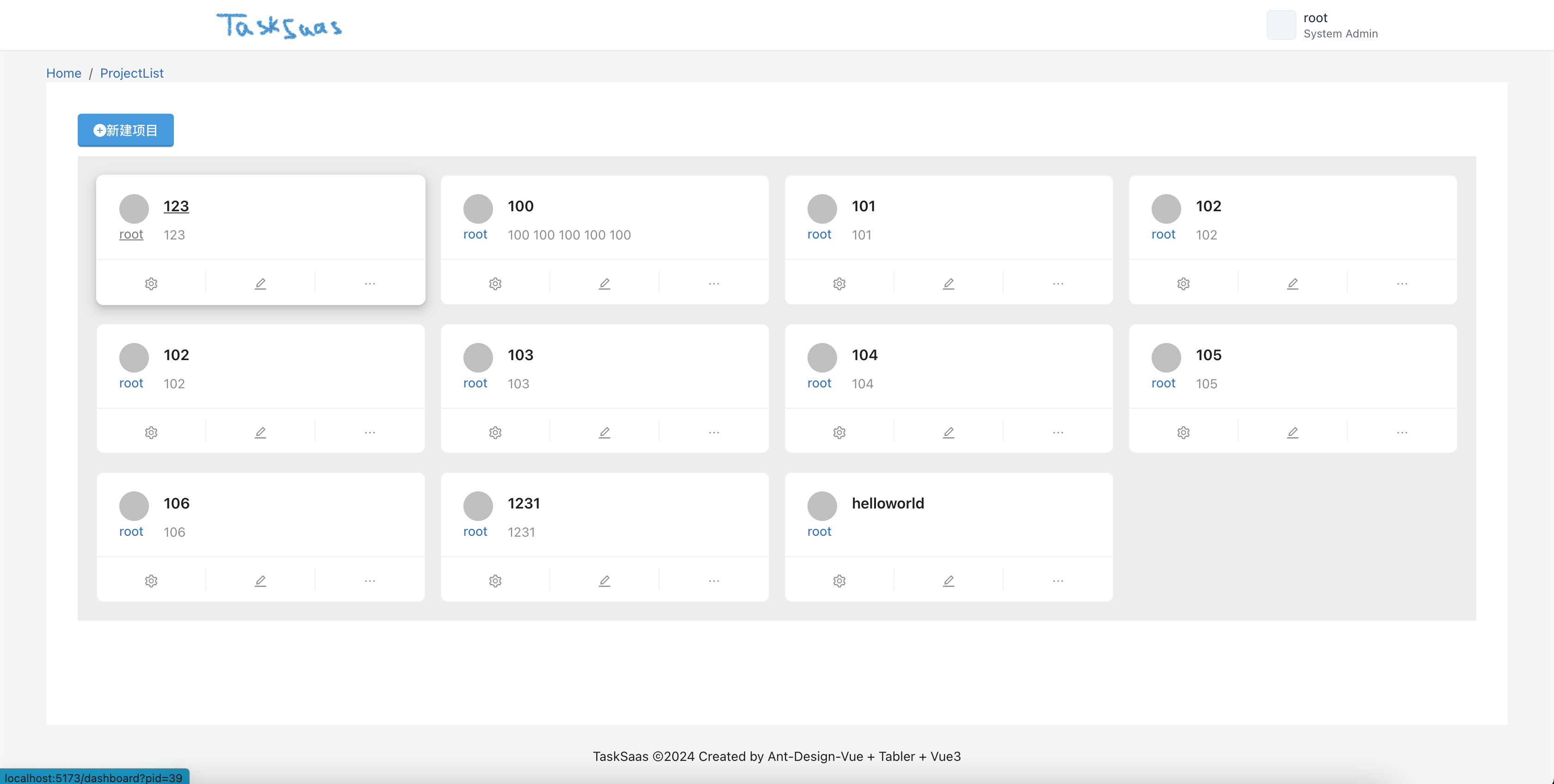Go to Home breadcrumb
Viewport: 1554px width, 784px height.
point(63,73)
